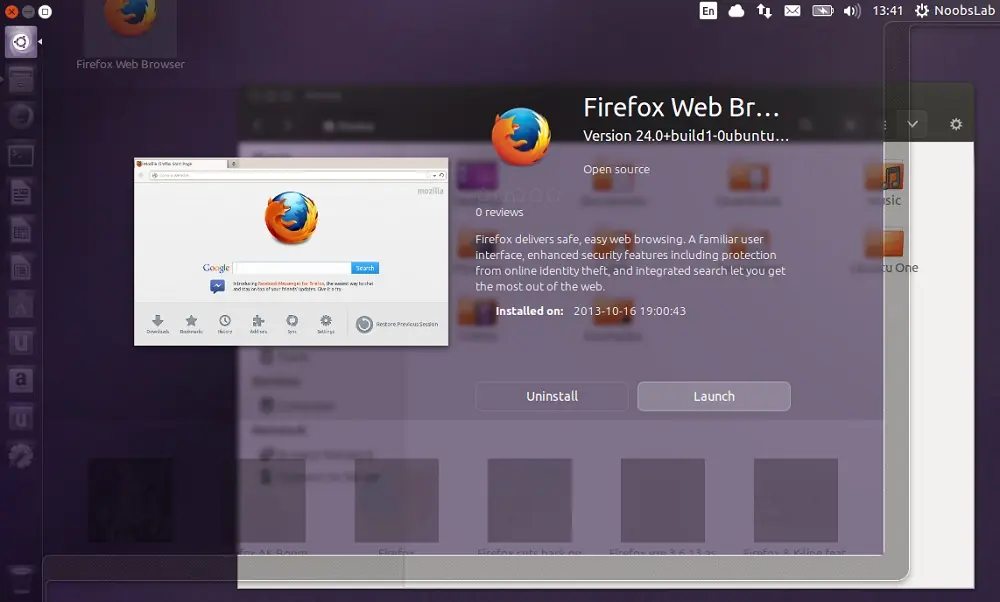The height and width of the screenshot is (602, 1000).
Task: Click the Uninstall button
Action: click(x=552, y=396)
